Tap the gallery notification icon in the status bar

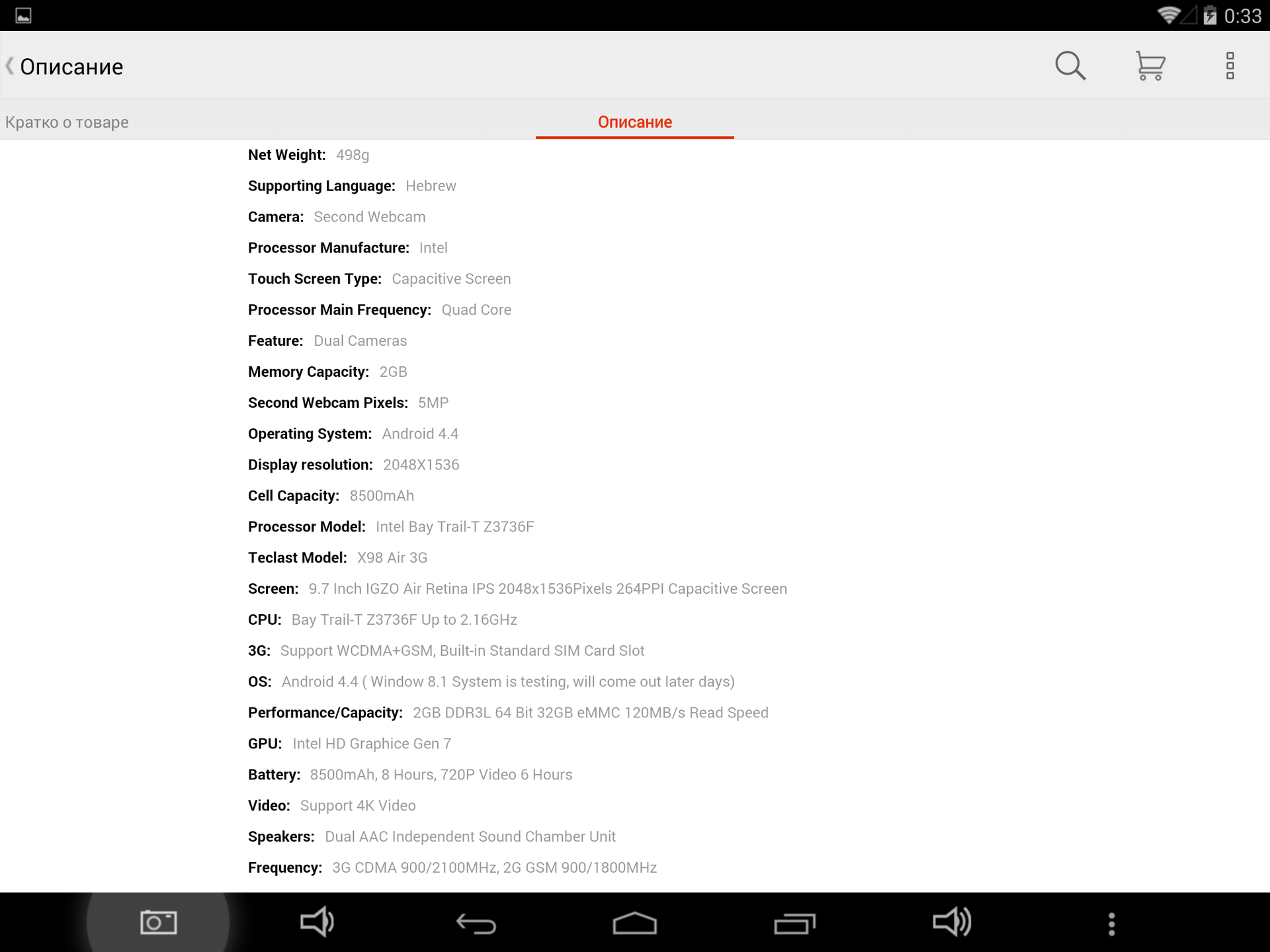click(23, 15)
